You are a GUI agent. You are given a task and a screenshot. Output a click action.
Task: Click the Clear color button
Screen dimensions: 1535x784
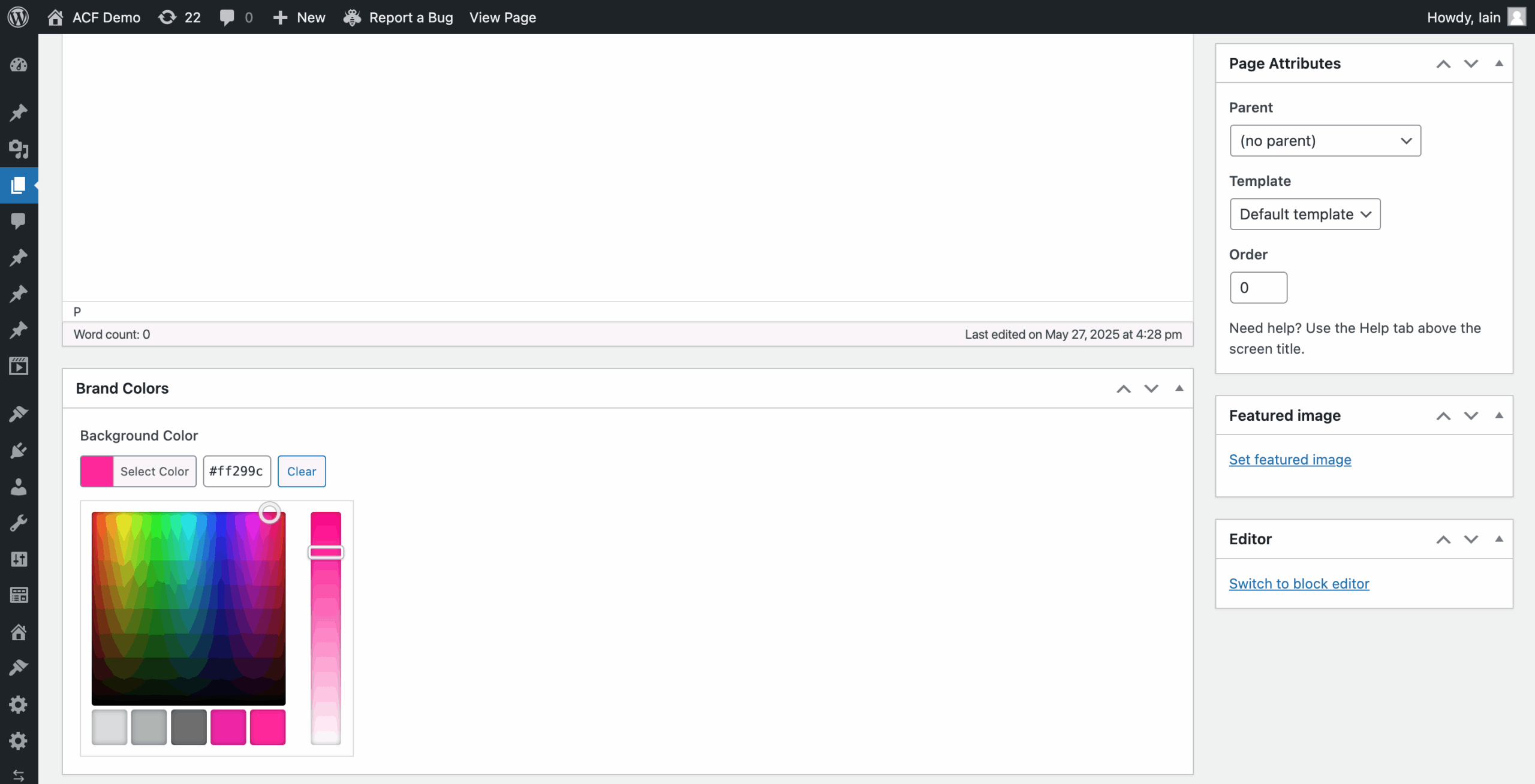click(x=301, y=471)
